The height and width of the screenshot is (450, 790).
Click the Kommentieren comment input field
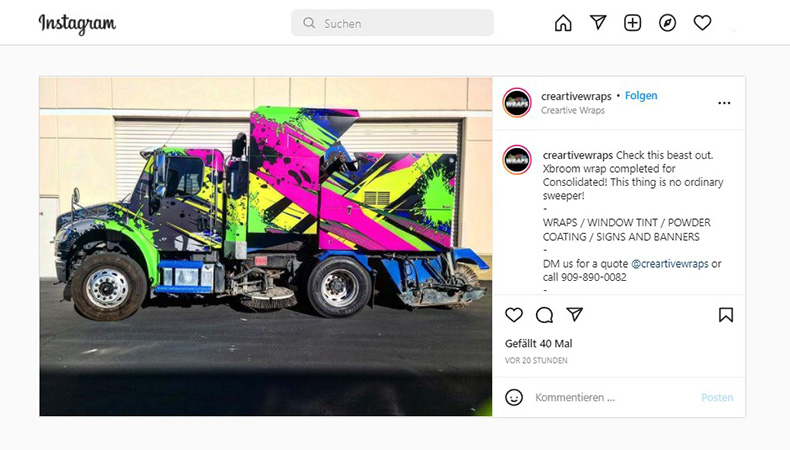[614, 398]
